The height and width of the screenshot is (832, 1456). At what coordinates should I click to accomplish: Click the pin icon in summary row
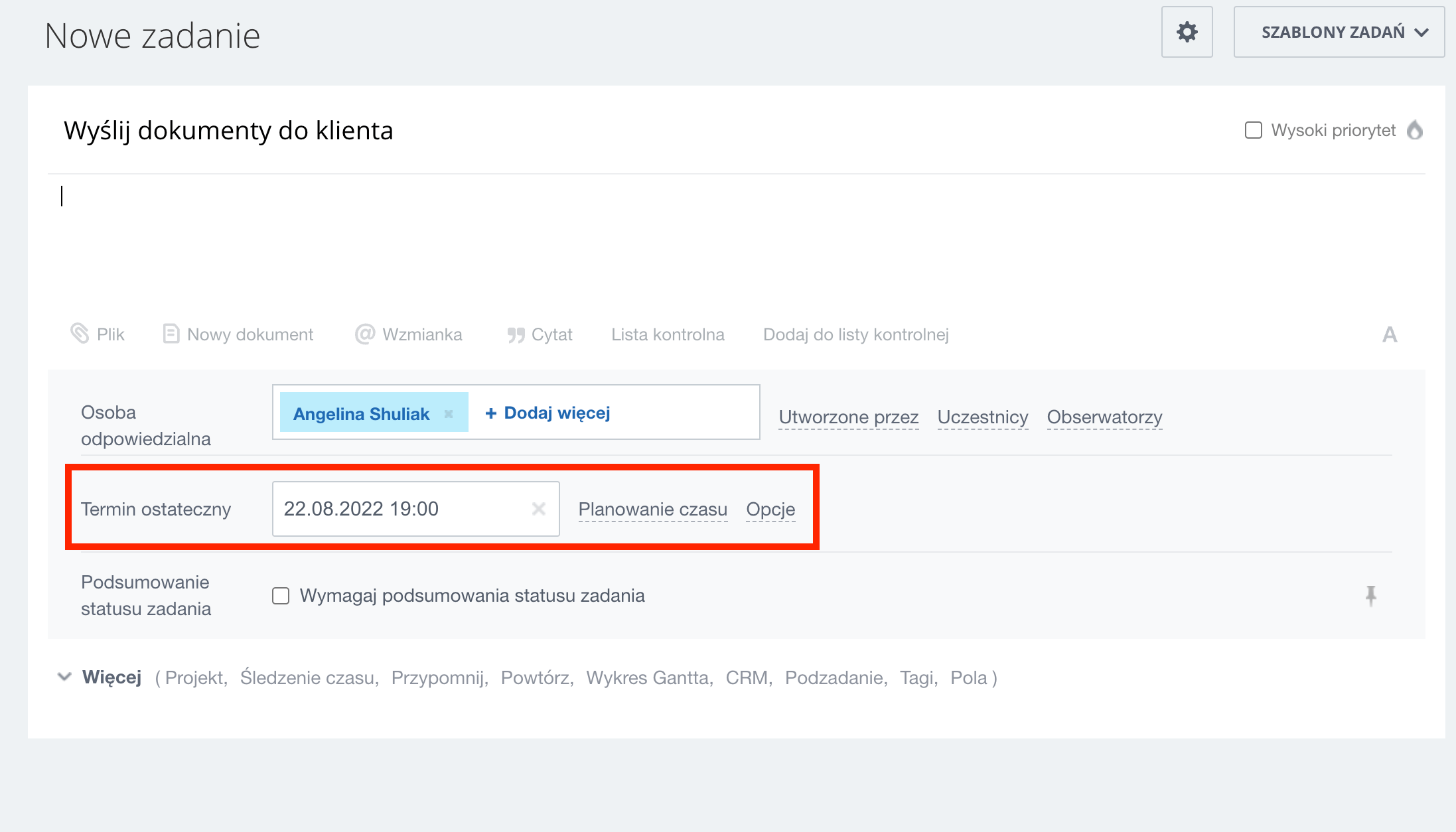pos(1370,595)
